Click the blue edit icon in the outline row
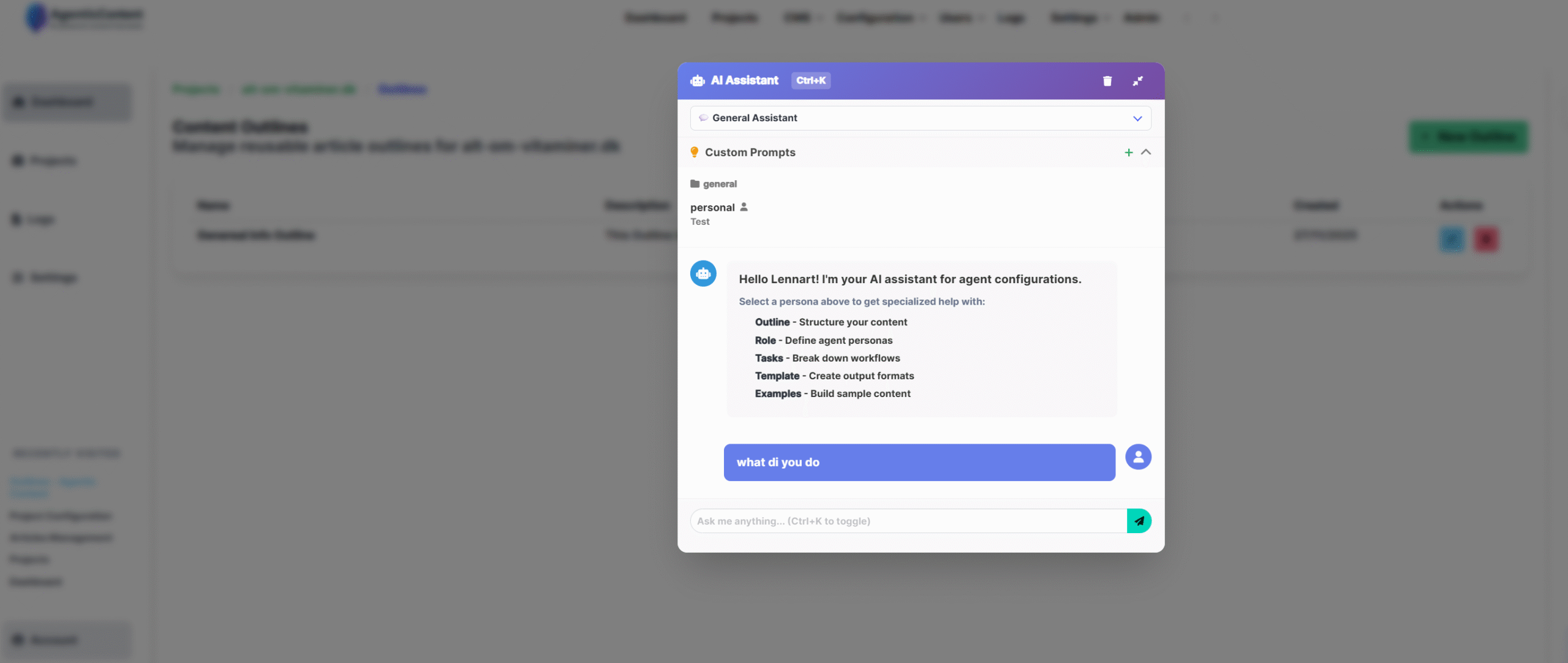1568x663 pixels. (1452, 239)
